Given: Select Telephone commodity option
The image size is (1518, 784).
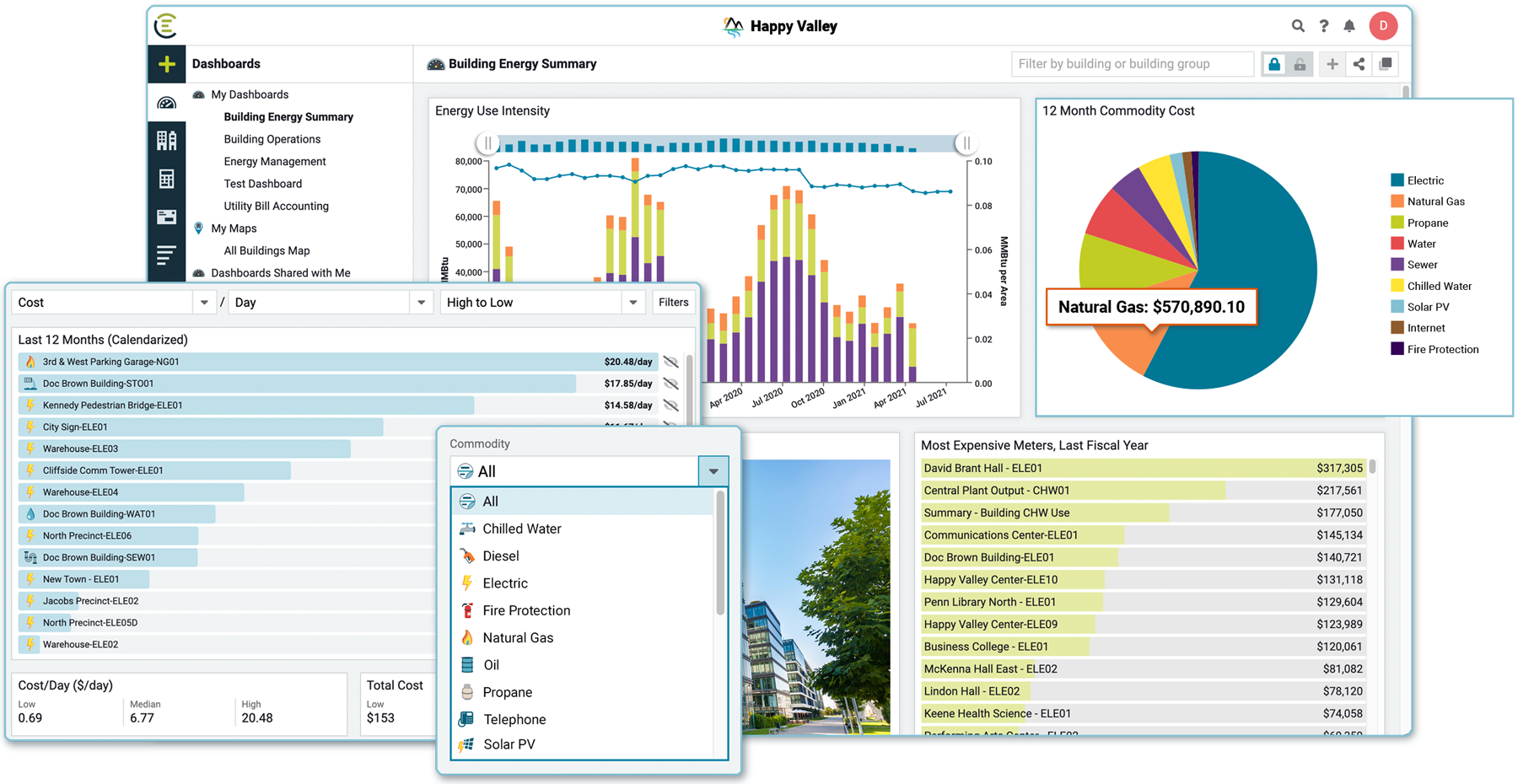Looking at the screenshot, I should point(583,720).
